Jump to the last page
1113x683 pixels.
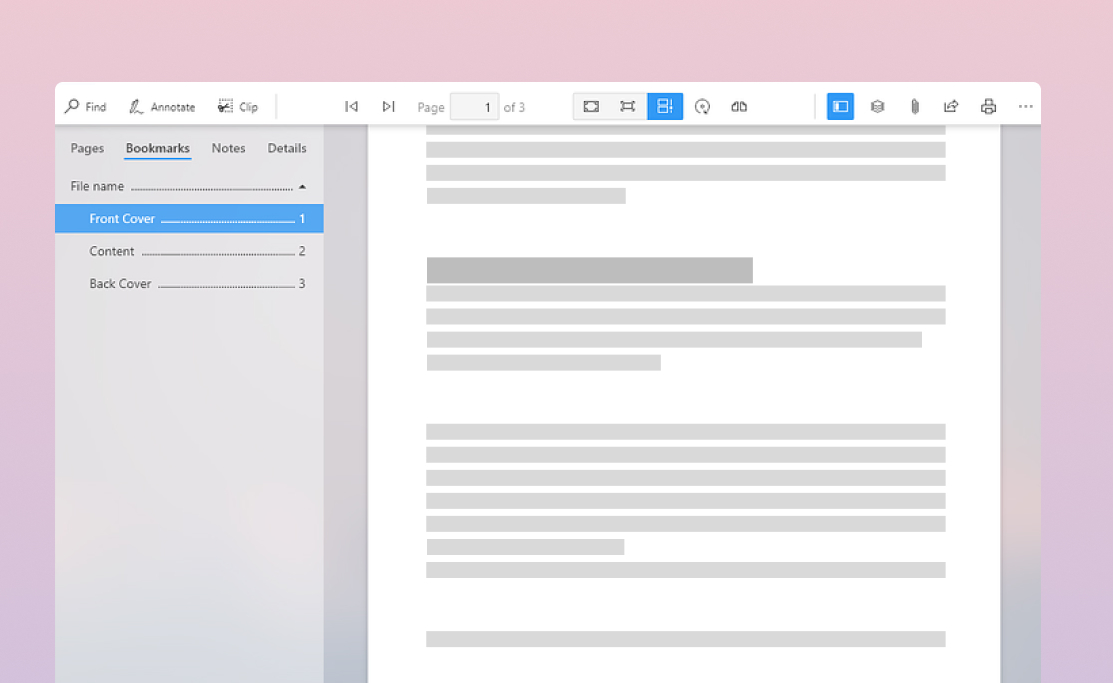point(388,106)
